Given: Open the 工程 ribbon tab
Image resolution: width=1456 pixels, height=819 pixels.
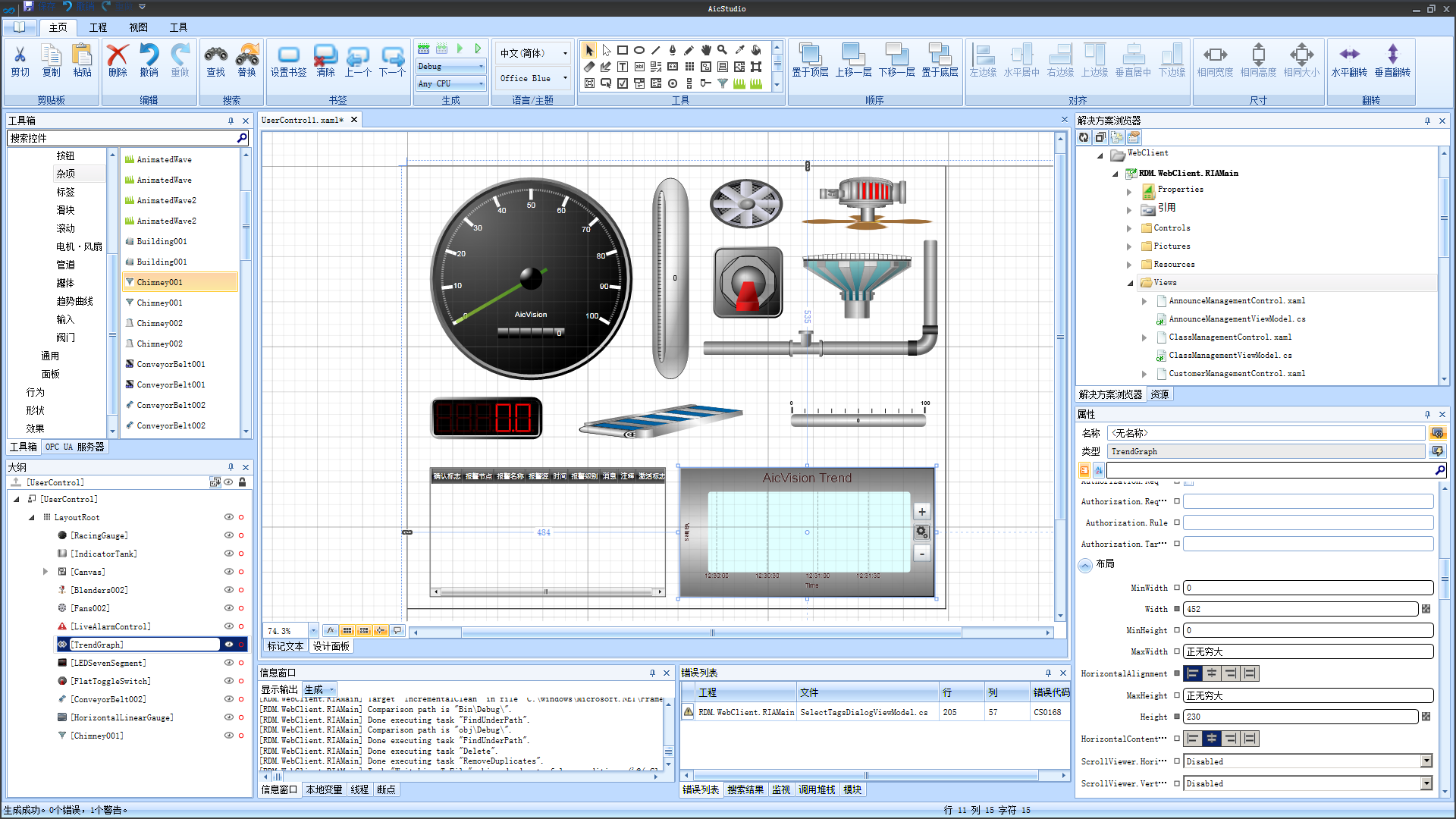Looking at the screenshot, I should point(98,27).
